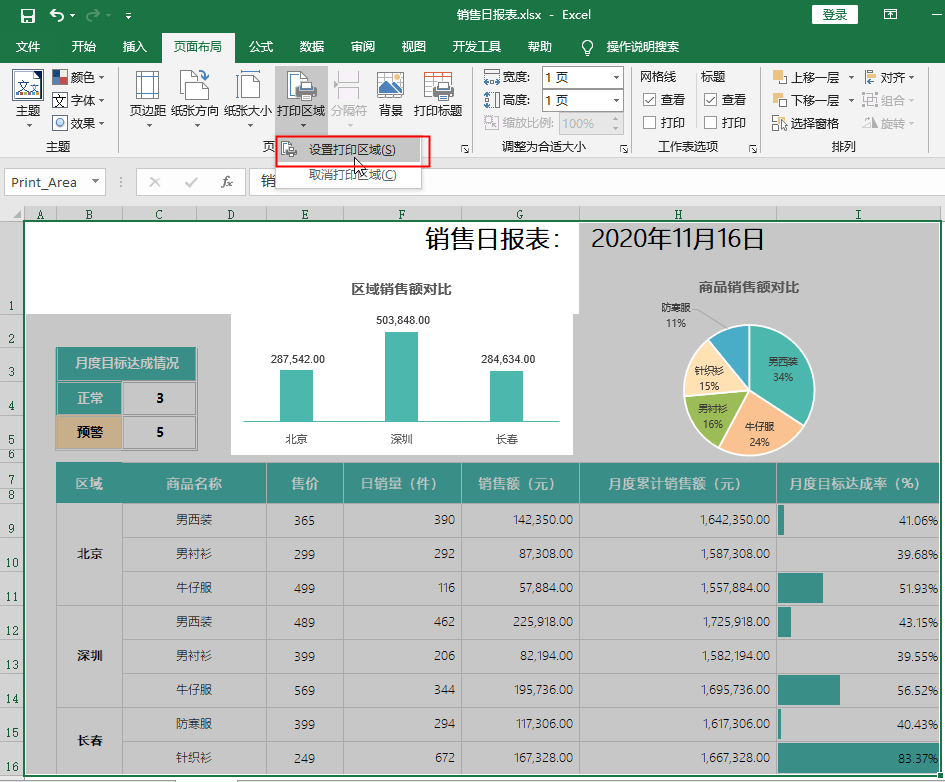945x782 pixels.
Task: Click the 对齐 align icon
Action: 870,77
